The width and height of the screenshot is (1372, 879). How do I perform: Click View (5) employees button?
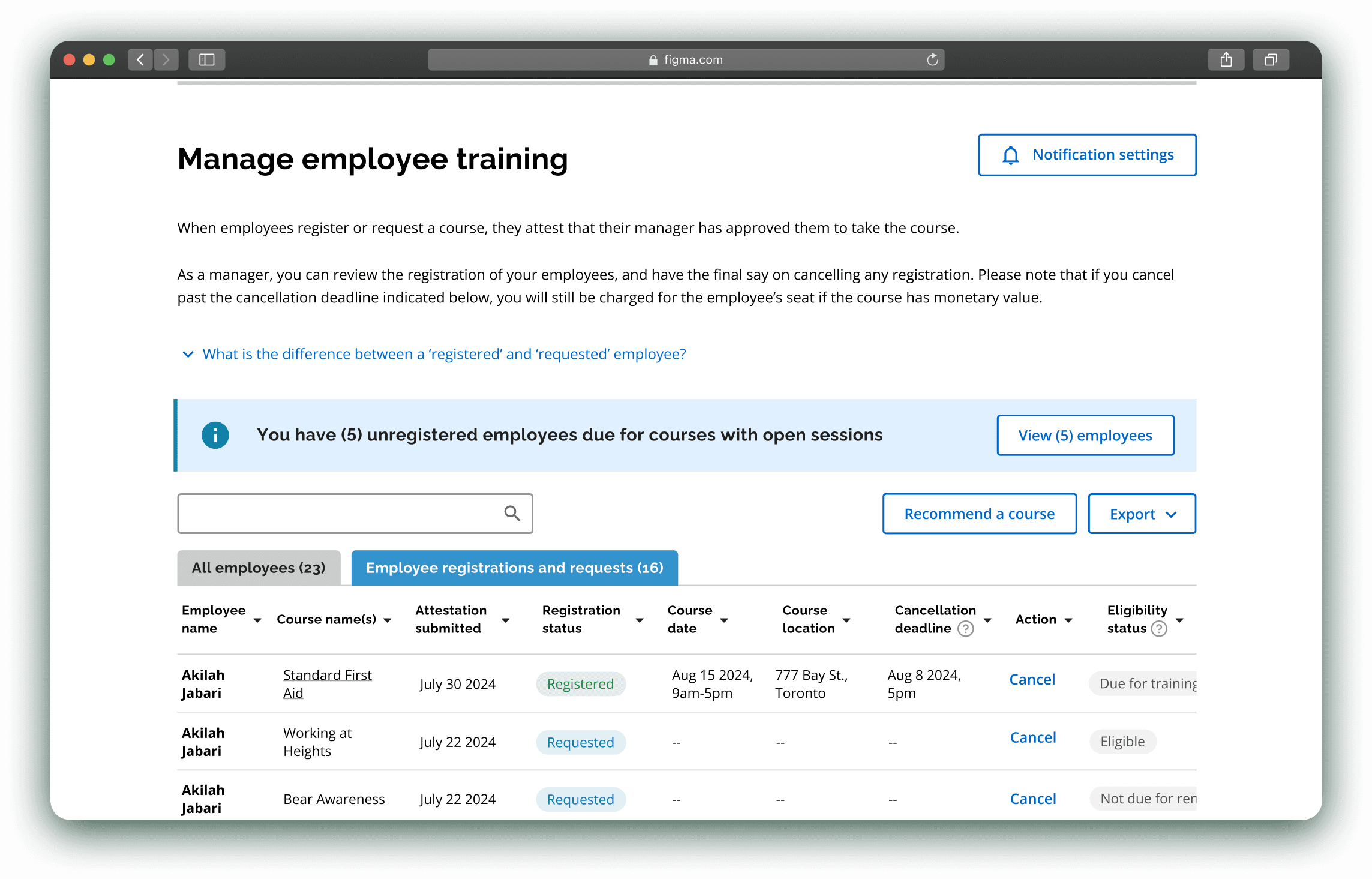[x=1085, y=435]
